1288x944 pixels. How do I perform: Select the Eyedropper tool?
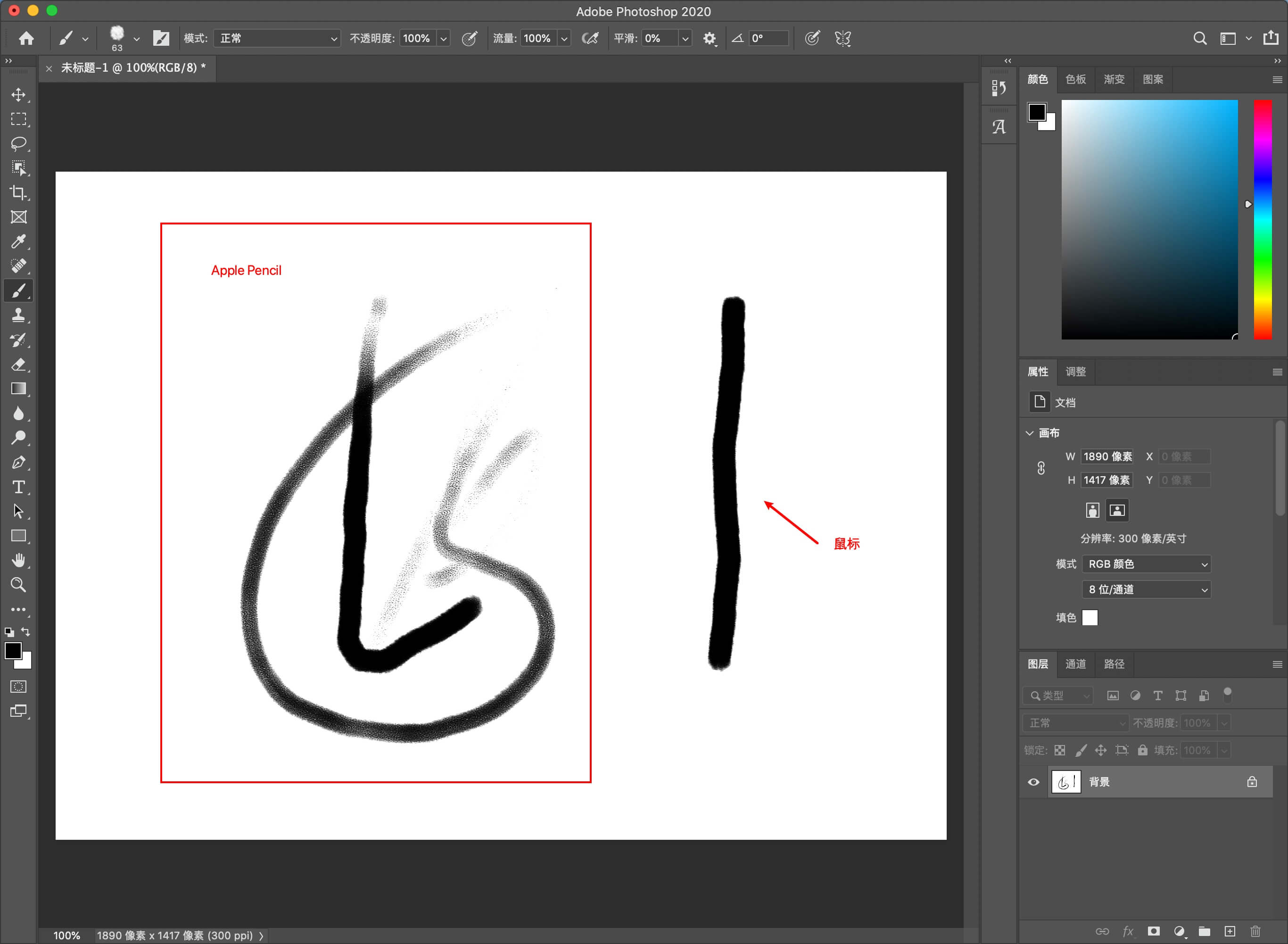(x=18, y=242)
